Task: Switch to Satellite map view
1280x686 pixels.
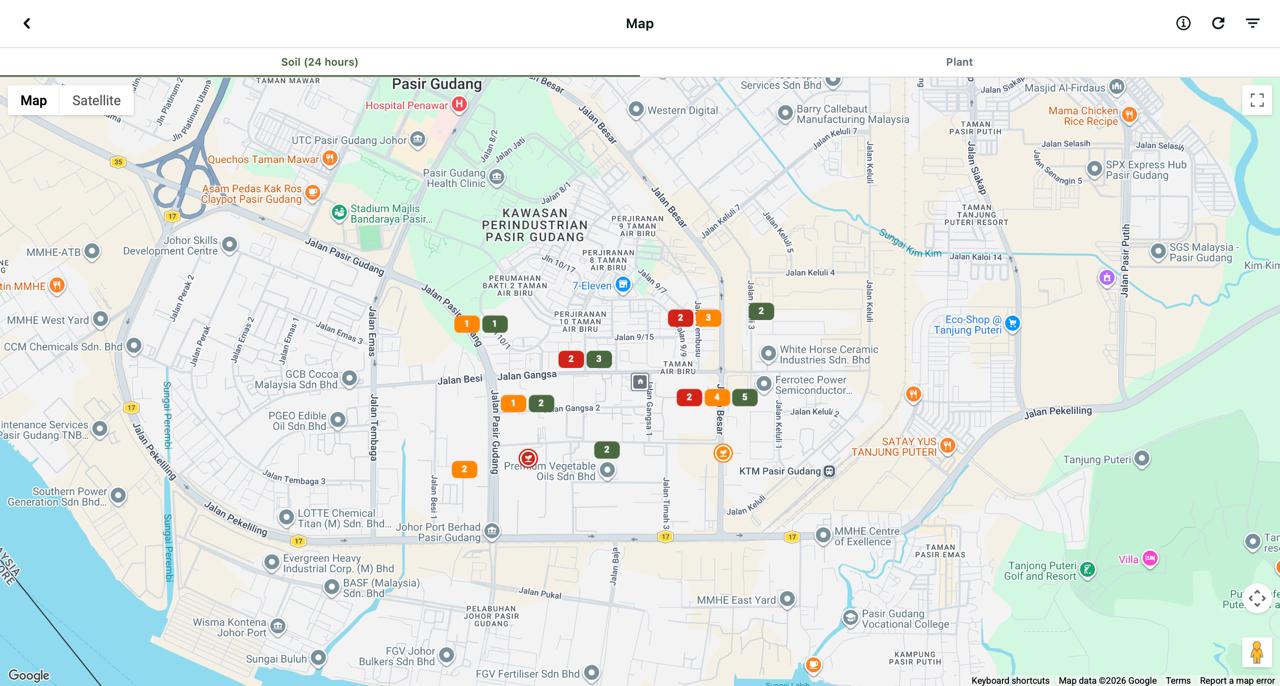Action: (x=96, y=100)
